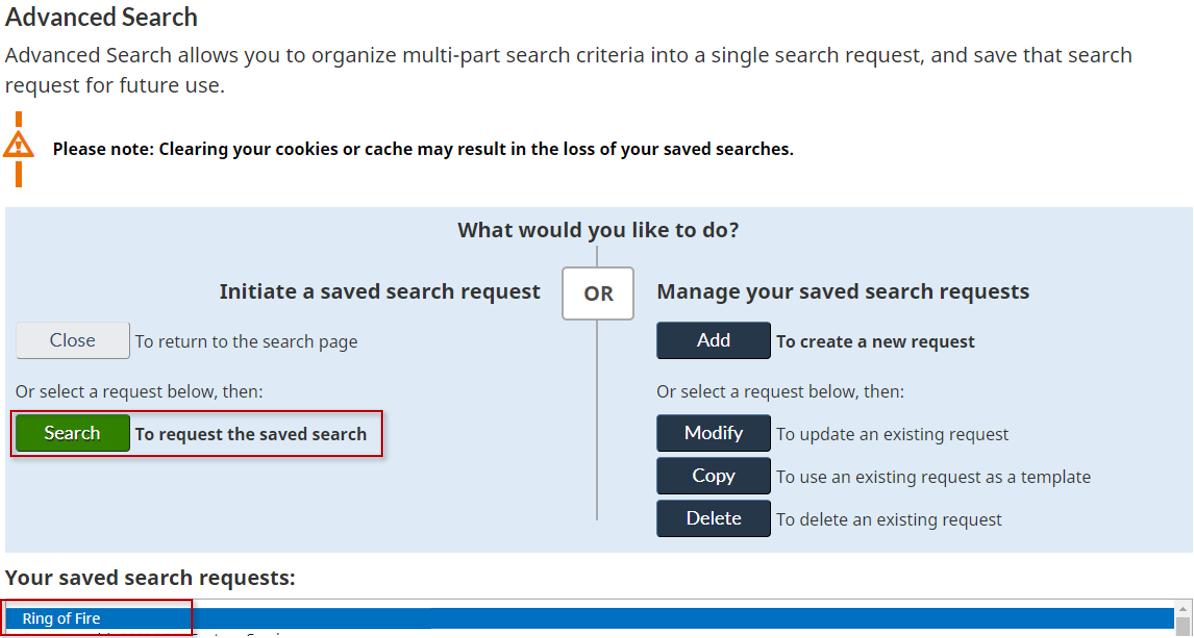Click the Initiate a saved search request title

(380, 291)
